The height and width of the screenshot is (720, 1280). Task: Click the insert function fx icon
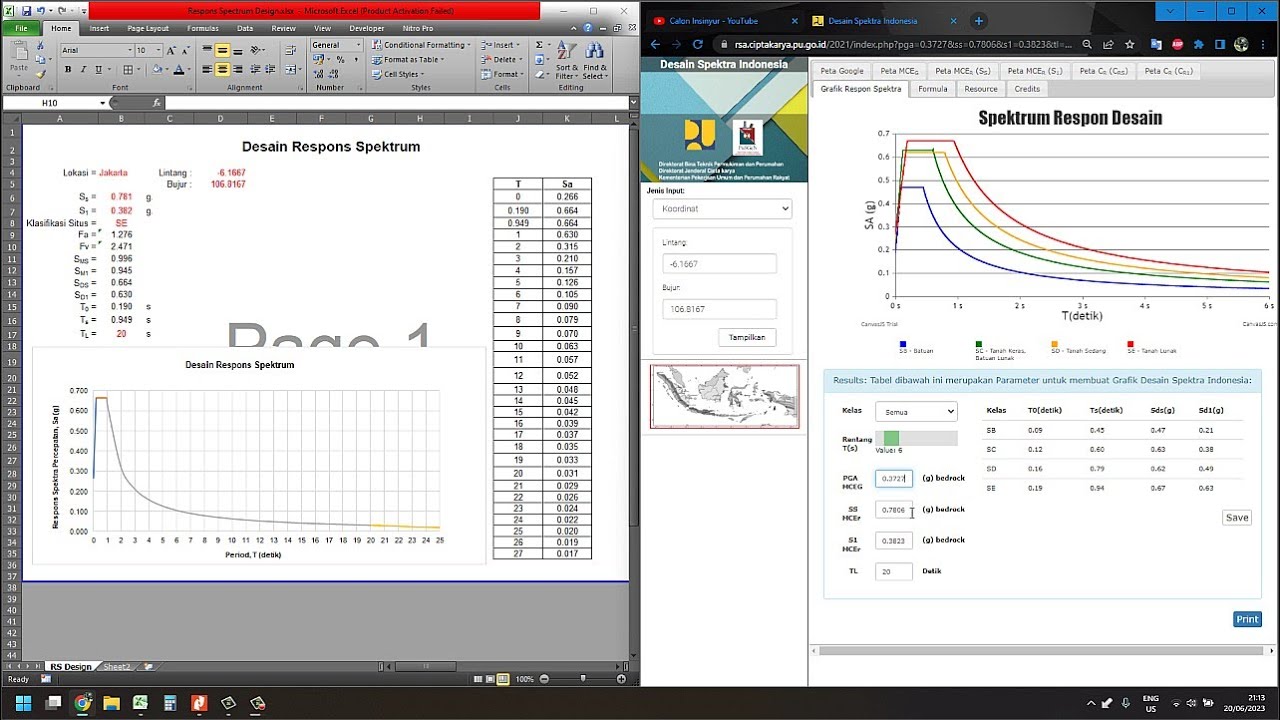point(157,103)
